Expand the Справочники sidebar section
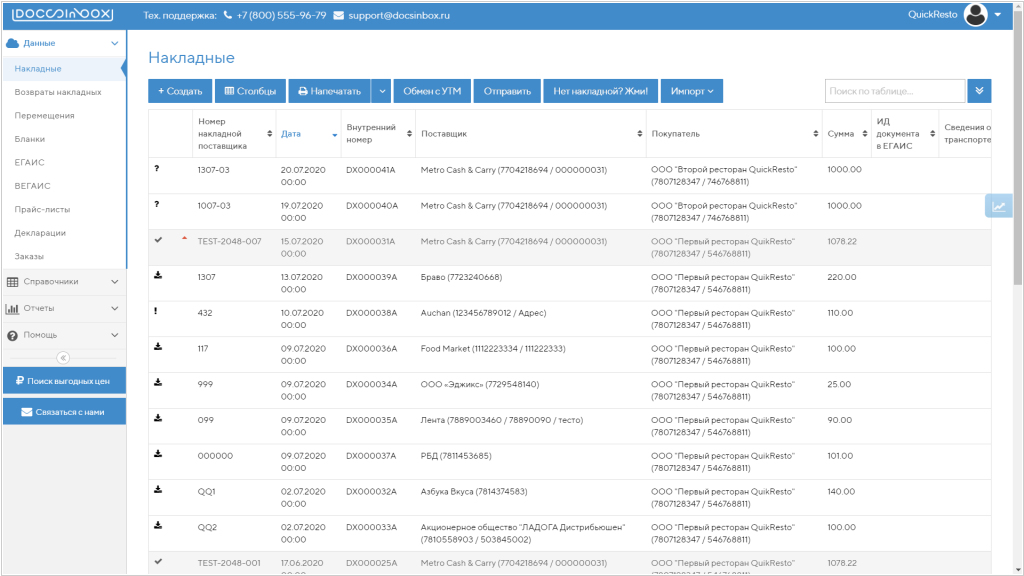The image size is (1024, 576). pos(63,281)
